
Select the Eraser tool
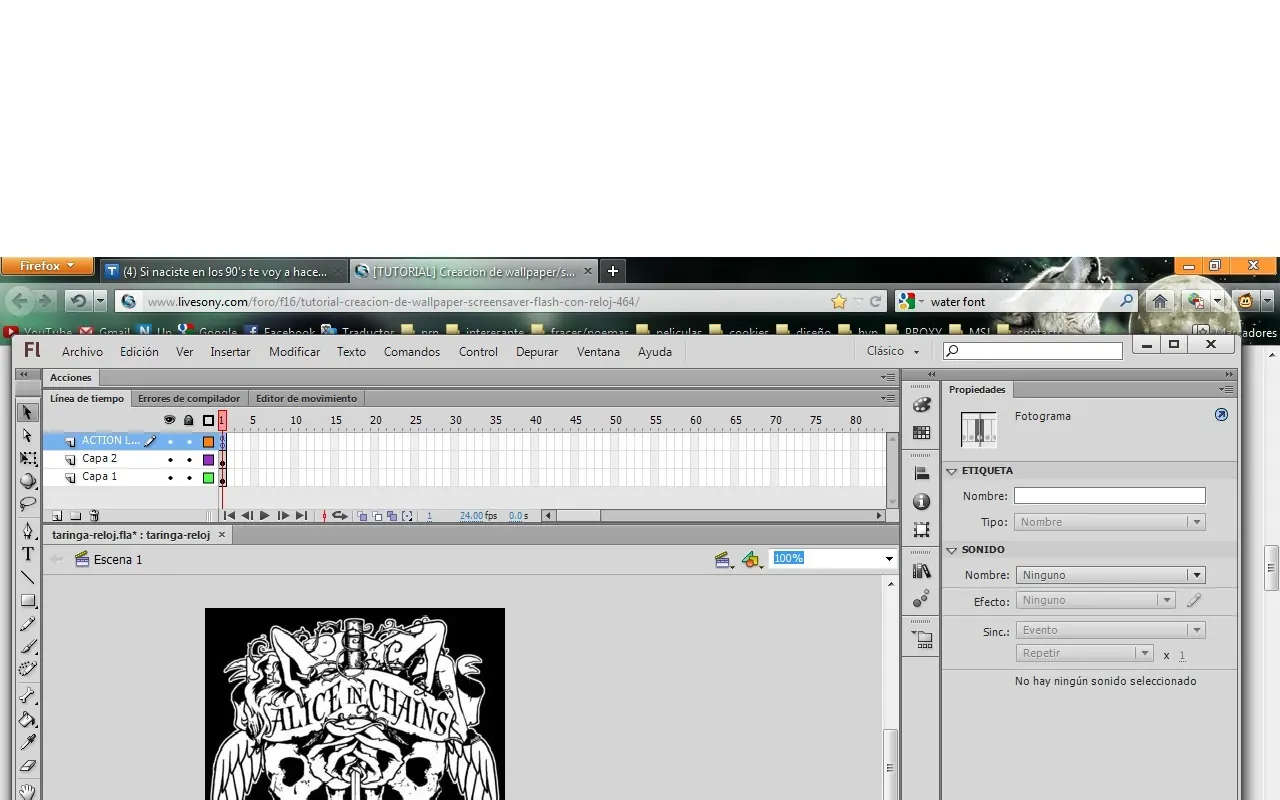28,766
